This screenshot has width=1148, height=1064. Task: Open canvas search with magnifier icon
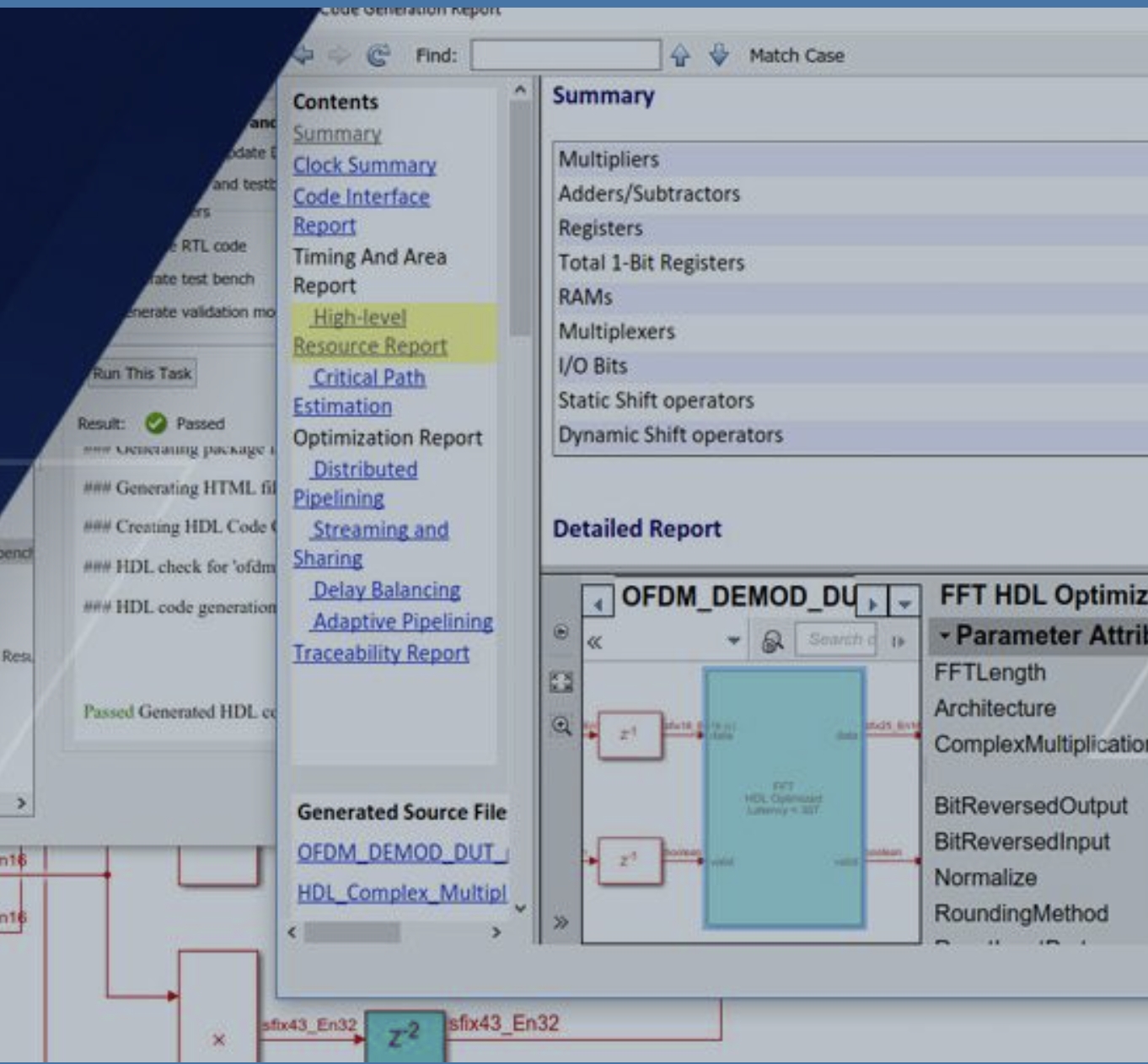pyautogui.click(x=773, y=641)
